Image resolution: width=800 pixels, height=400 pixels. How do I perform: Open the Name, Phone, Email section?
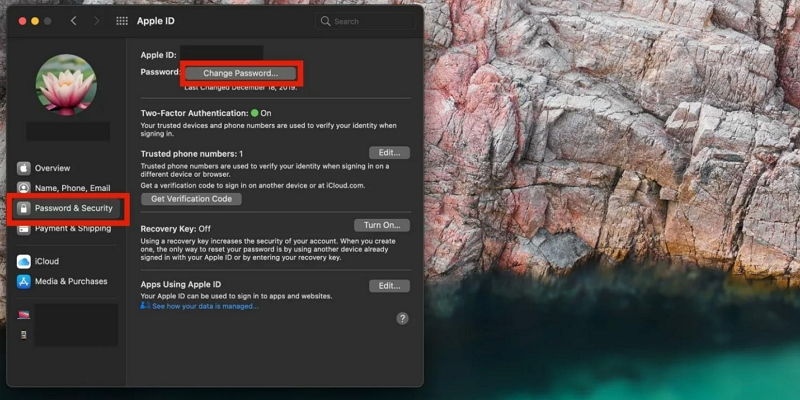(72, 188)
